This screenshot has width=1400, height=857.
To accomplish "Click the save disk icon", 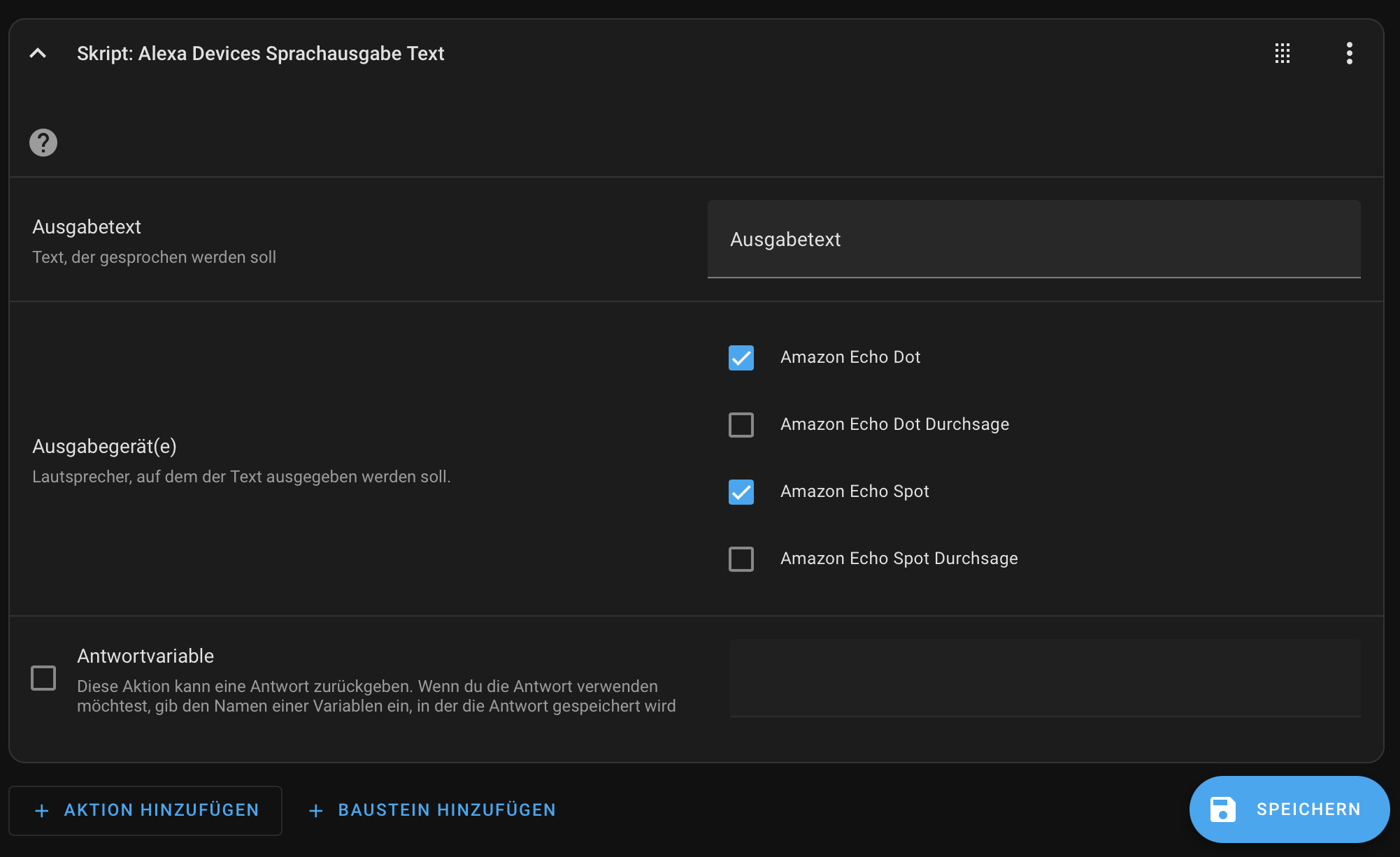I will click(1222, 809).
